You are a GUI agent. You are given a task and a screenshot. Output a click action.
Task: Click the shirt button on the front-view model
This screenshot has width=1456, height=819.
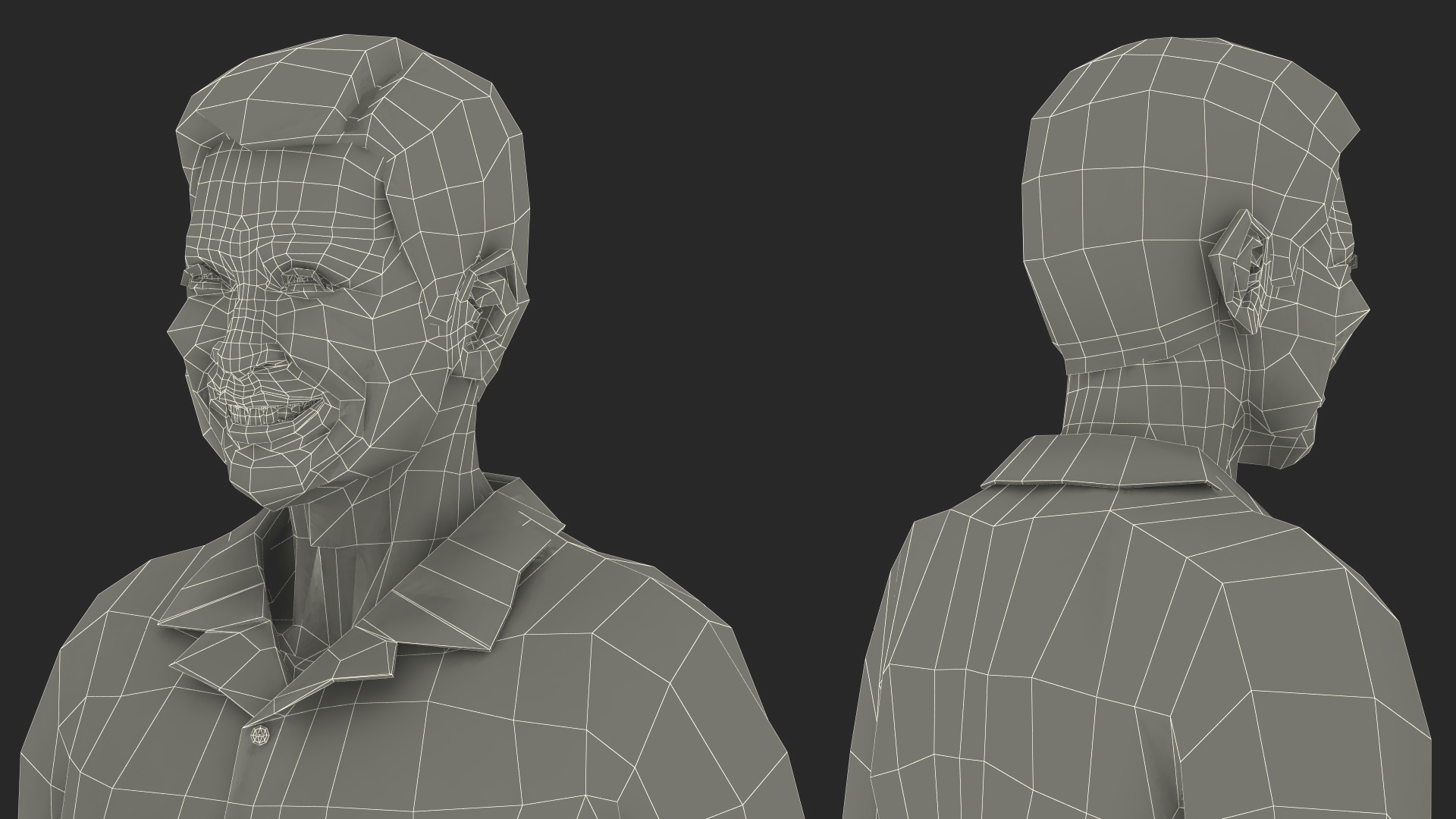(x=259, y=735)
